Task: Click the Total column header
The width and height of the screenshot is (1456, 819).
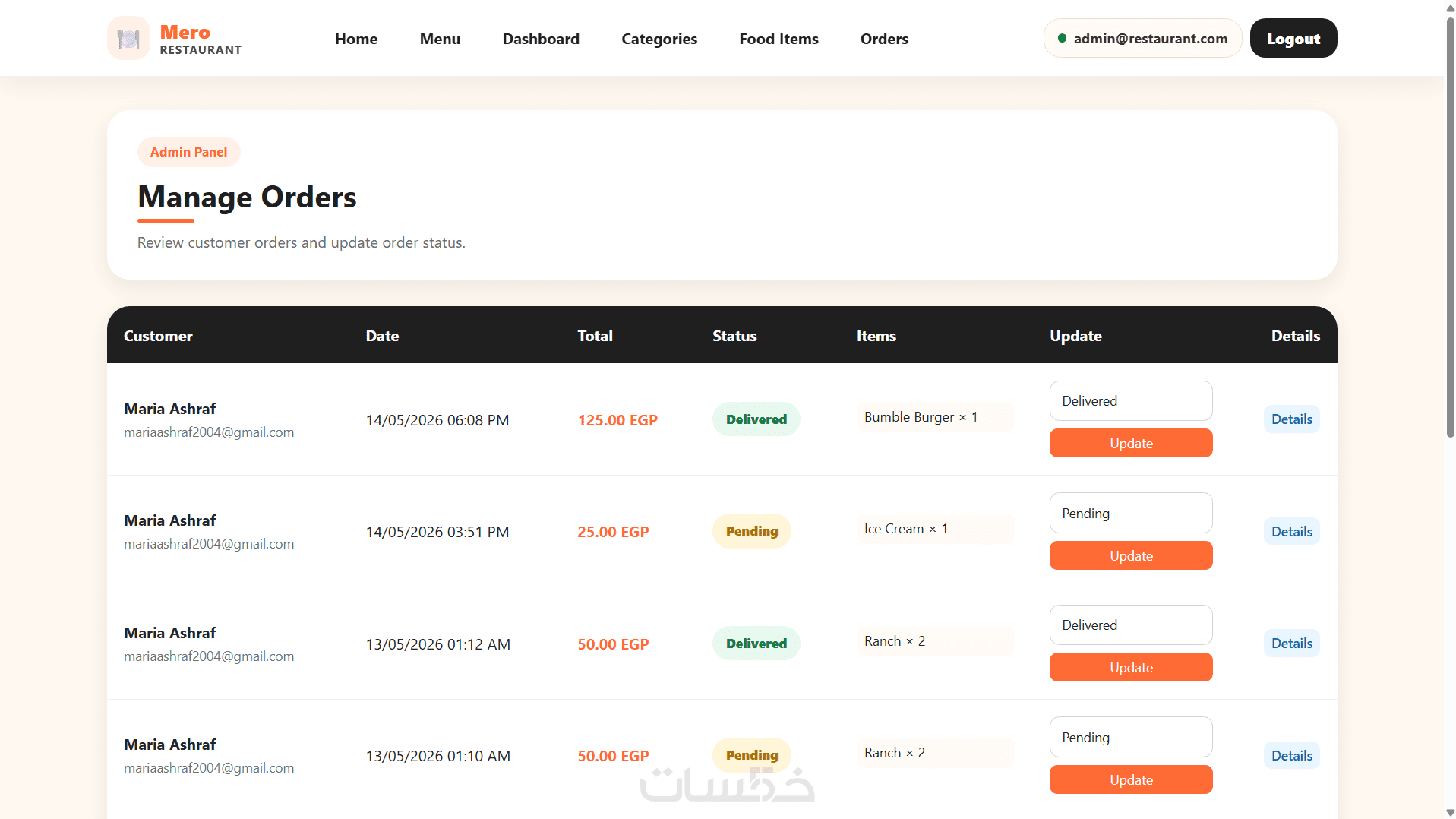Action: click(595, 336)
